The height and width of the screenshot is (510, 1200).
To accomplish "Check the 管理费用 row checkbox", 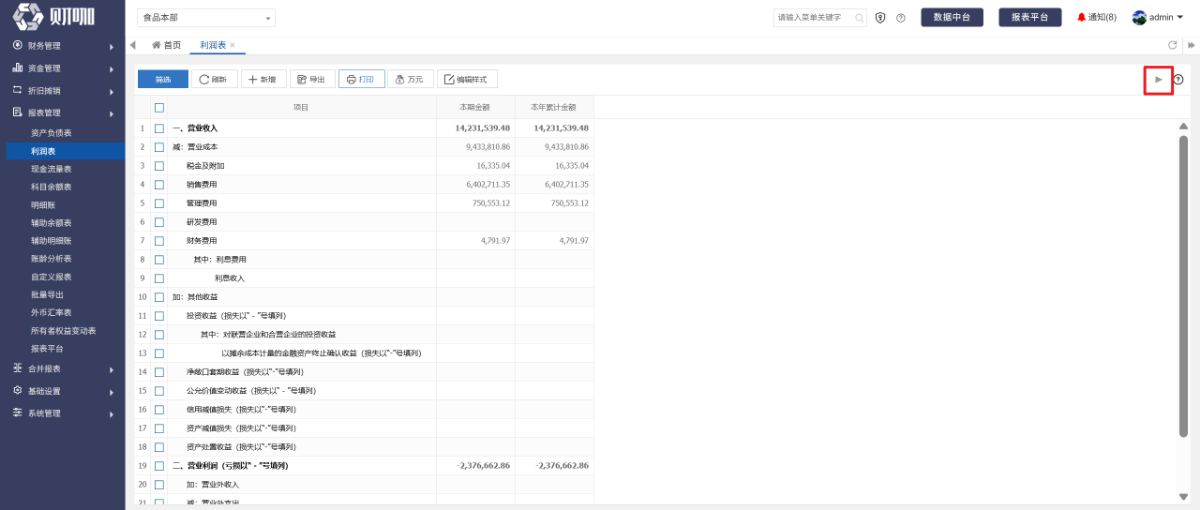I will point(159,203).
